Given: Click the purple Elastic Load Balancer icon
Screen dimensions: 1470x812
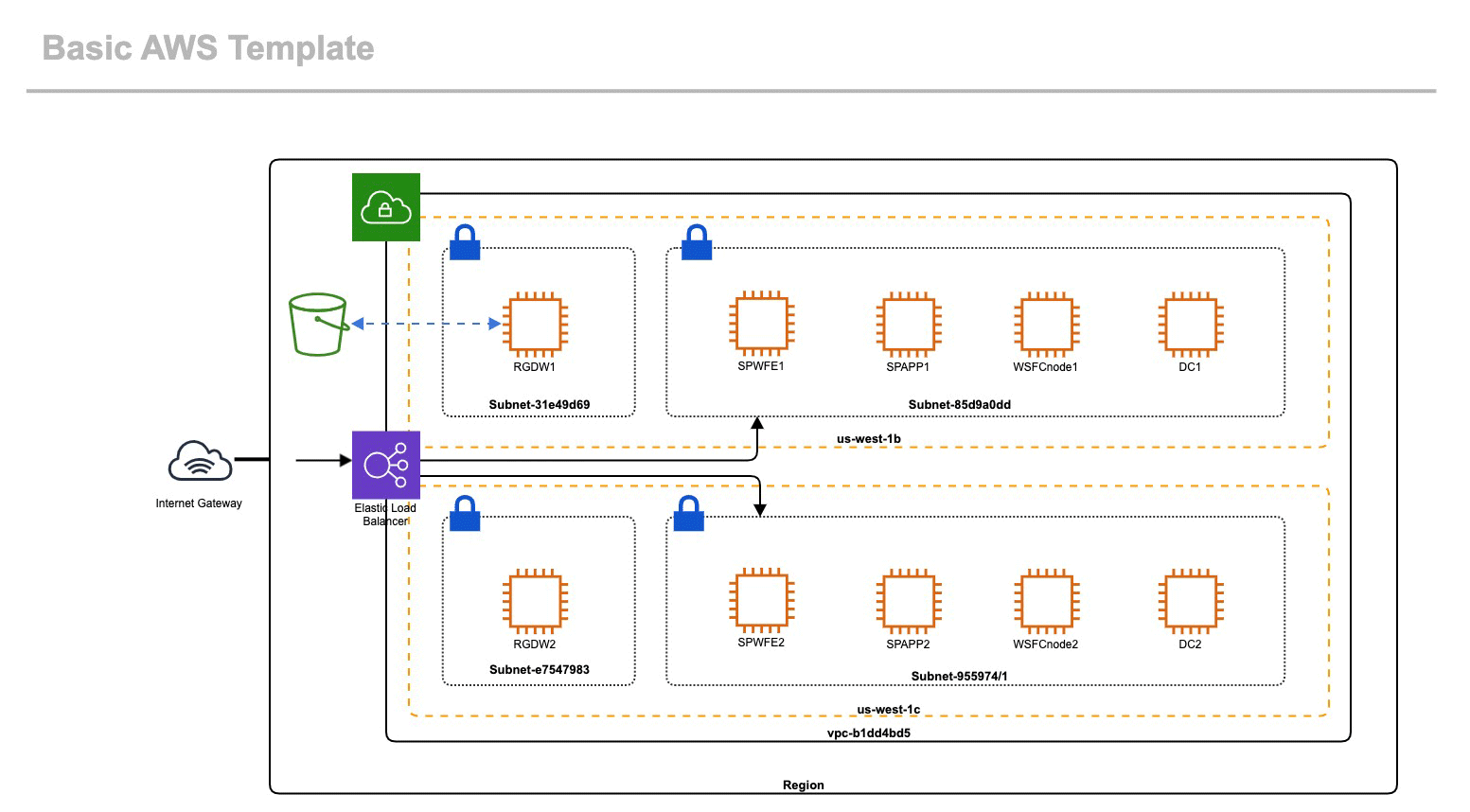Looking at the screenshot, I should point(385,465).
